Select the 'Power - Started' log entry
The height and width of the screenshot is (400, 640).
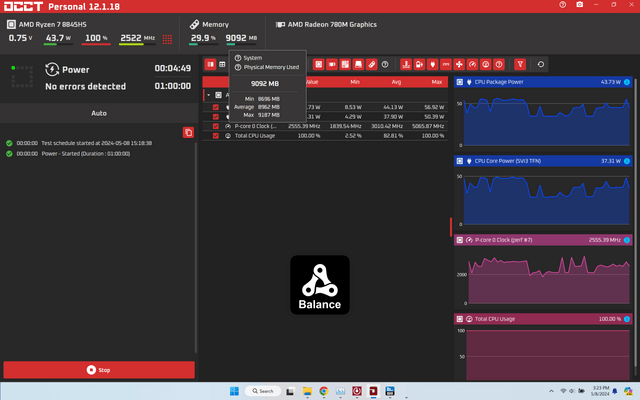click(86, 154)
